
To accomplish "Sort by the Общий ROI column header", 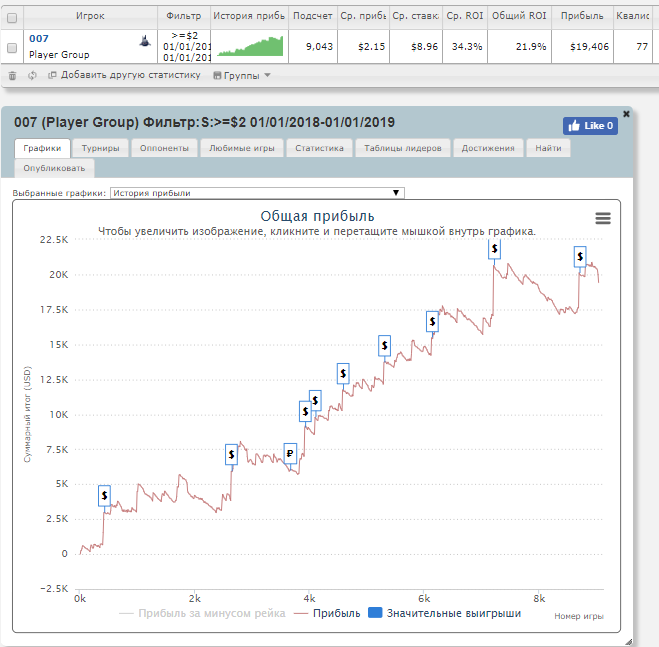I will click(519, 16).
